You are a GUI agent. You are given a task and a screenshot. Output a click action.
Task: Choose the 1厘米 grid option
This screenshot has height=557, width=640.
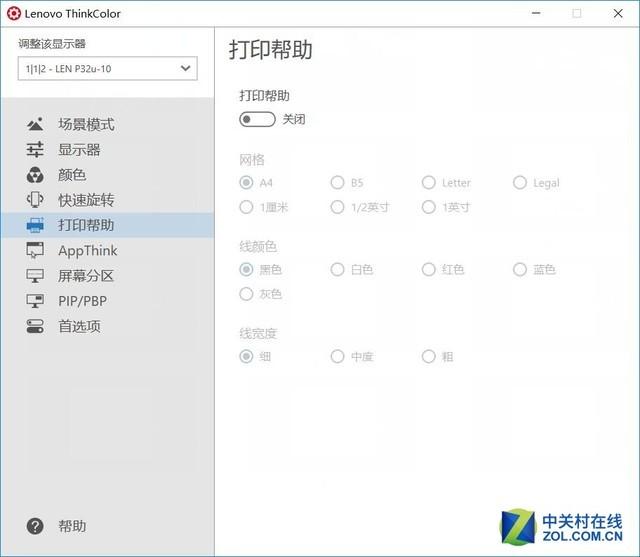(246, 207)
